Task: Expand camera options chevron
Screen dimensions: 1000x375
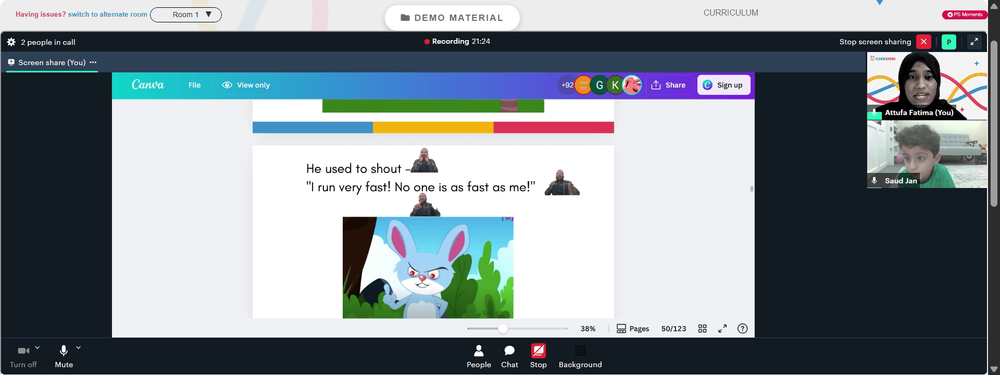Action: [37, 348]
